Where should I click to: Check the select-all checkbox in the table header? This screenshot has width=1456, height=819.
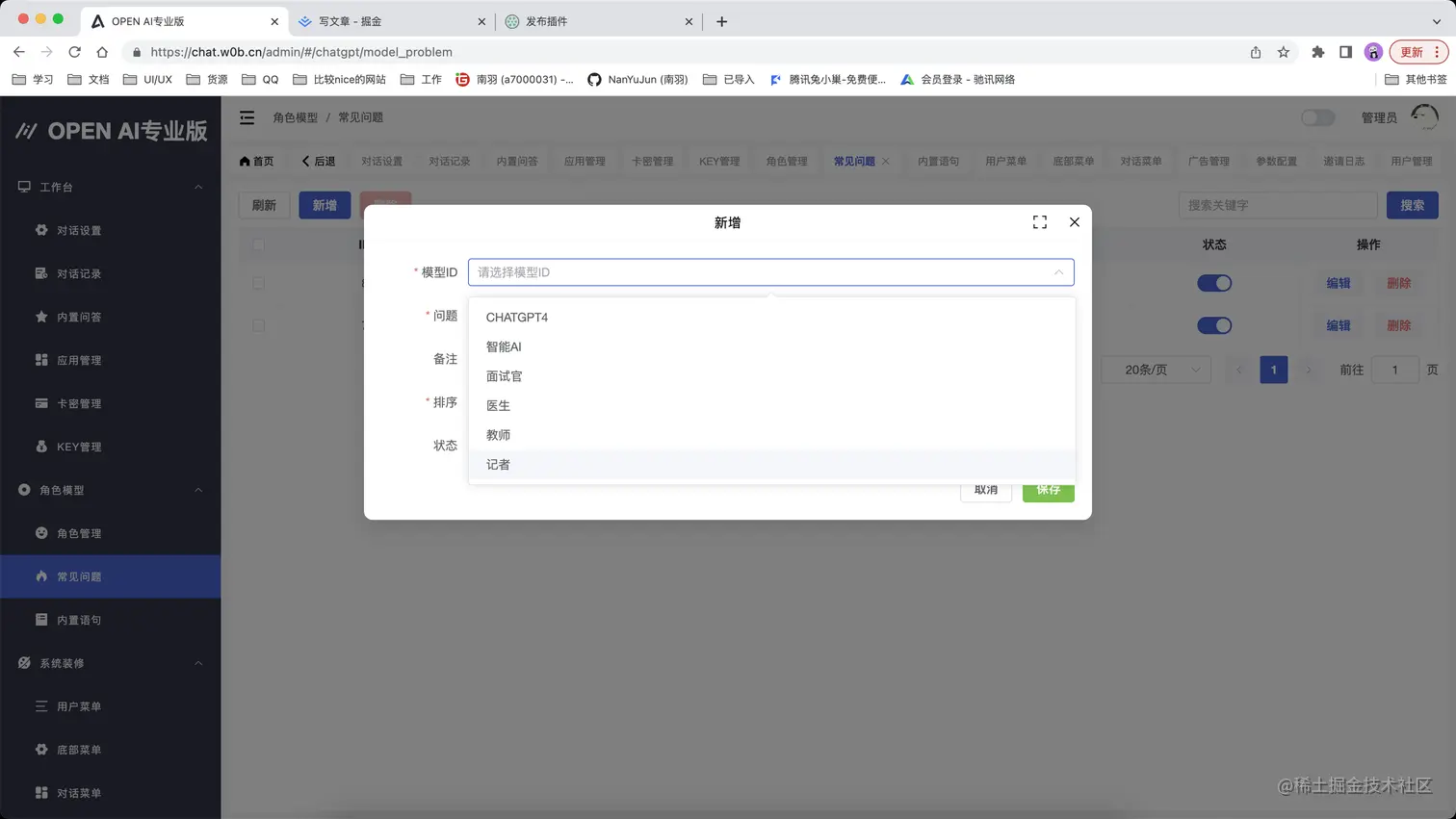pyautogui.click(x=256, y=244)
